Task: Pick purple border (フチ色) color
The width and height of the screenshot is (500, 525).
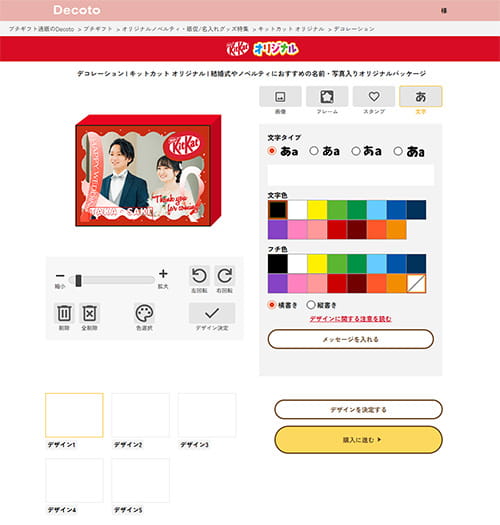Action: (x=278, y=284)
